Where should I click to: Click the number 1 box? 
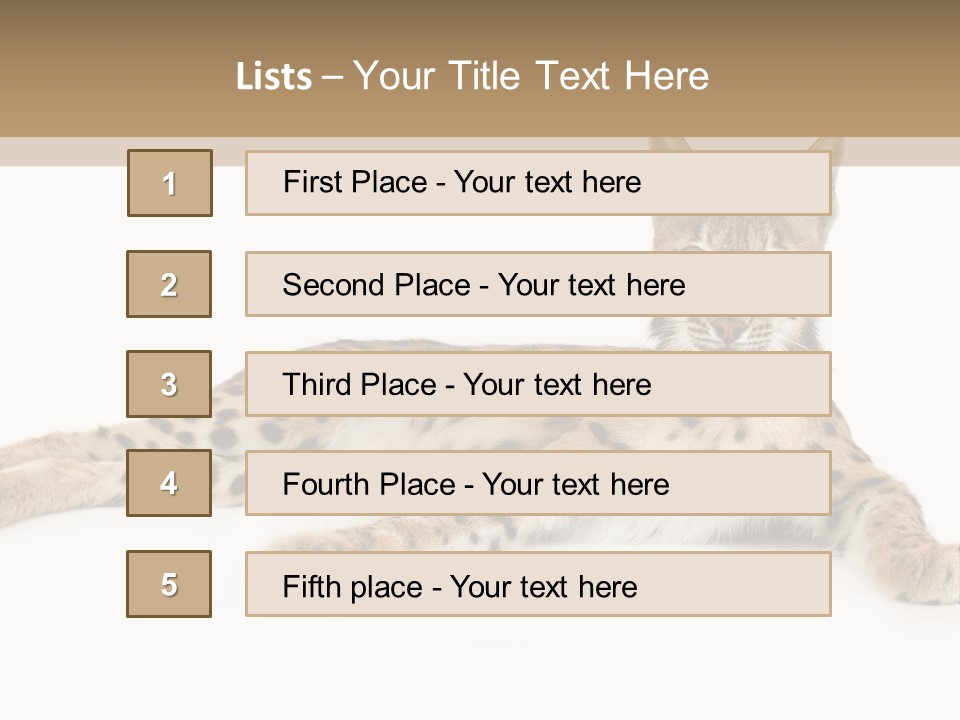170,183
